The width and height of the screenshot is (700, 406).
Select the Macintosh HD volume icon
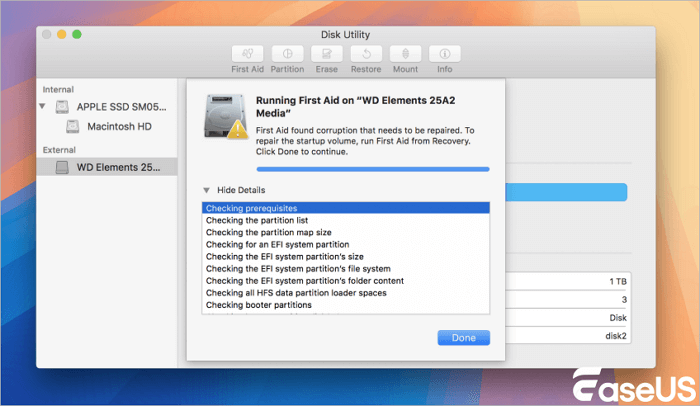(73, 126)
